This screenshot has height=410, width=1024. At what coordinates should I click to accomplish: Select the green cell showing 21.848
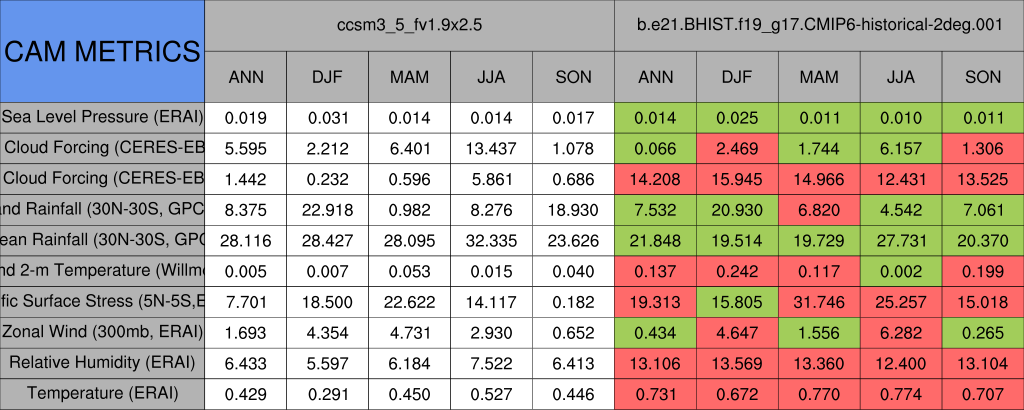[655, 240]
